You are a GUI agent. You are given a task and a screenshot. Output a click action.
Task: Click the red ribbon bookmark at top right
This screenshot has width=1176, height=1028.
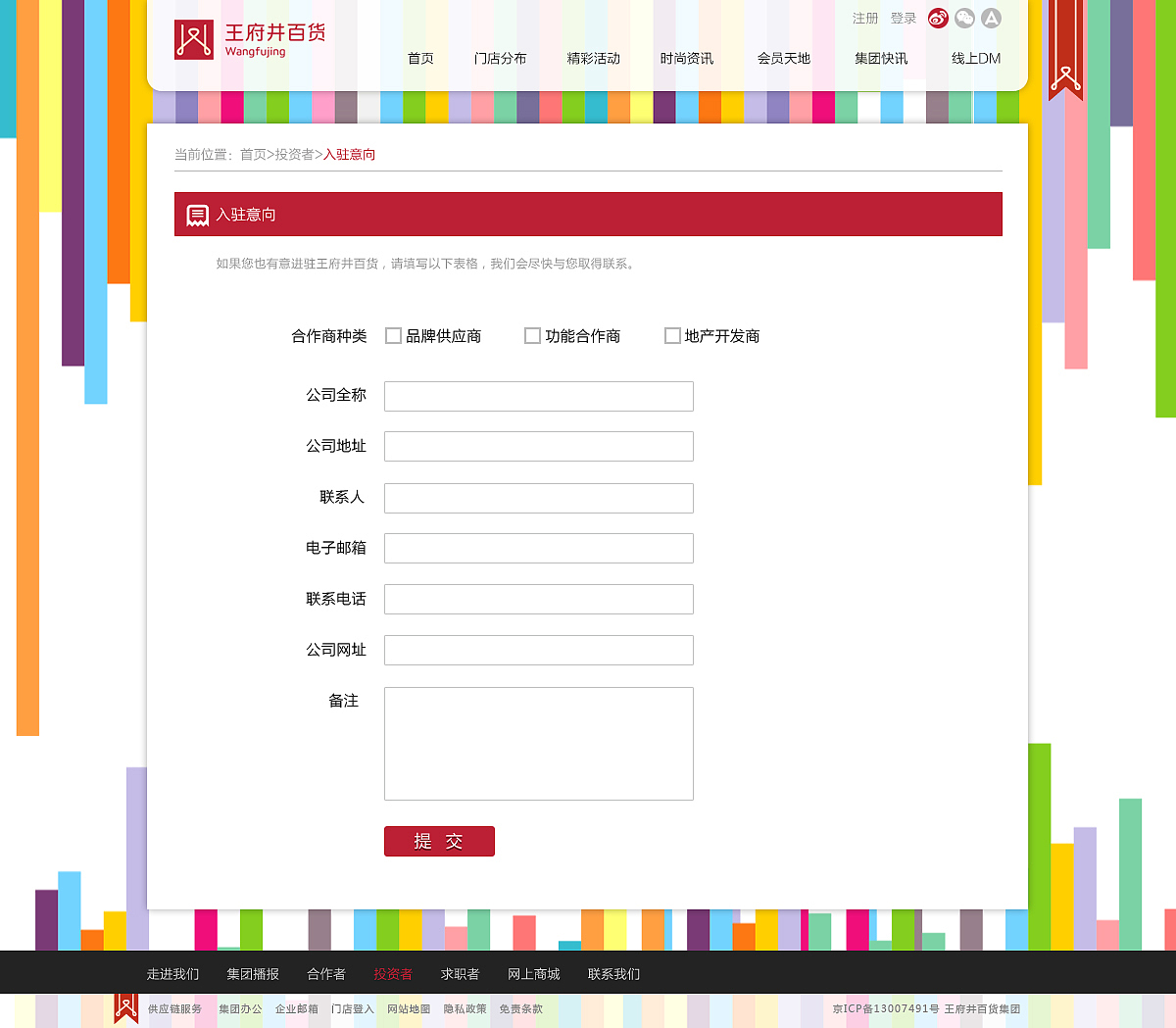pyautogui.click(x=1066, y=49)
